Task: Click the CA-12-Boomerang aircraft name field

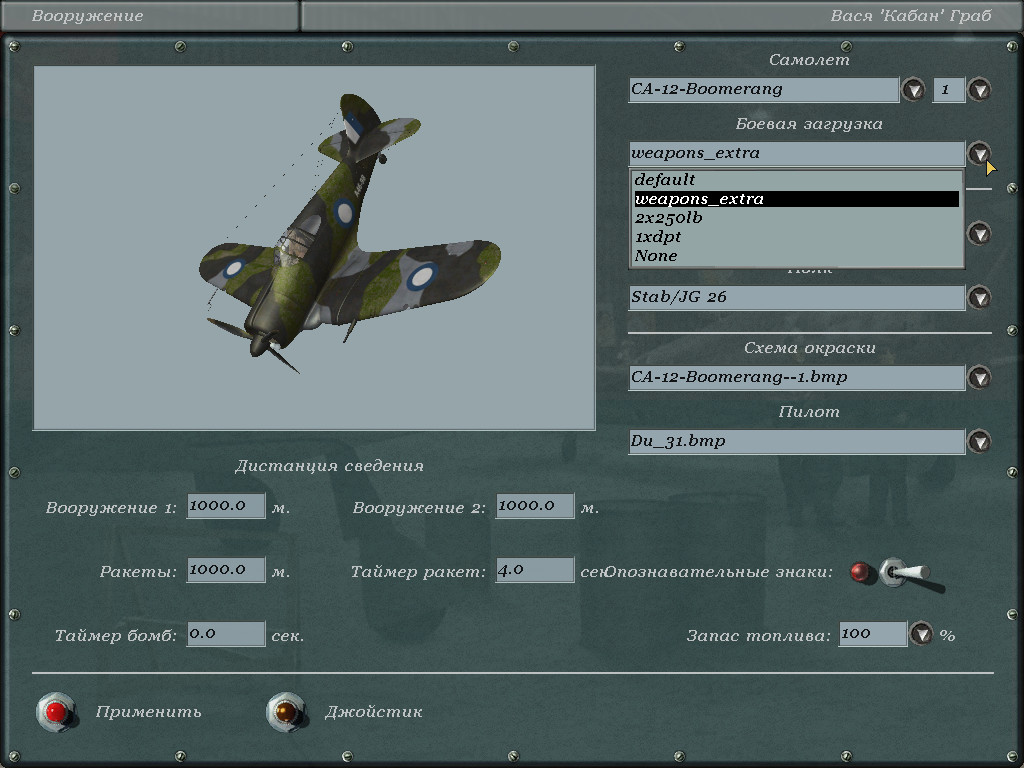Action: [x=763, y=89]
